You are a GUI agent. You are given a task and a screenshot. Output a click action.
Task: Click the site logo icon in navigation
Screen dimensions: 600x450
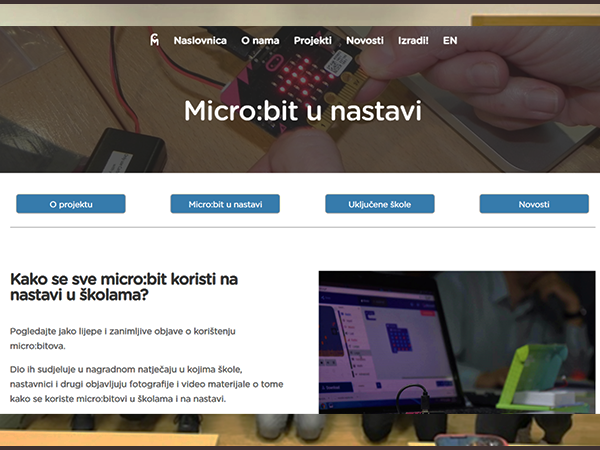click(x=154, y=41)
